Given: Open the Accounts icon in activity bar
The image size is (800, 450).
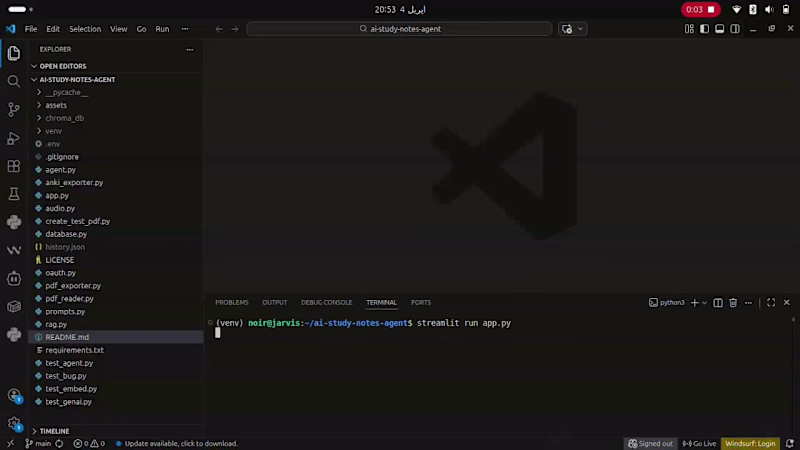Looking at the screenshot, I should tap(14, 395).
